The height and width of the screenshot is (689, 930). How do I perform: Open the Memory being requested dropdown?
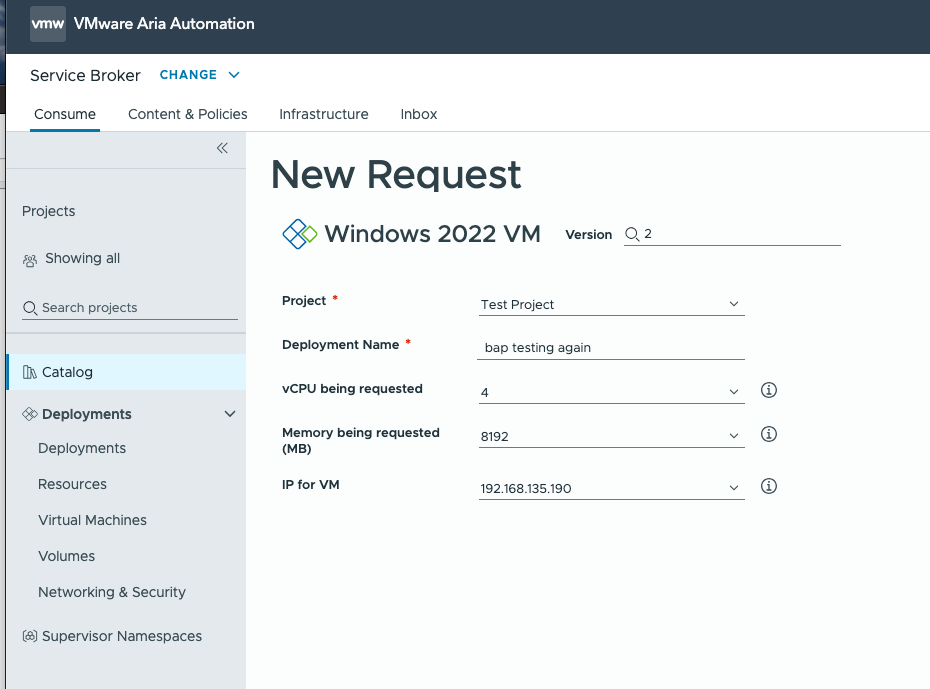coord(612,436)
